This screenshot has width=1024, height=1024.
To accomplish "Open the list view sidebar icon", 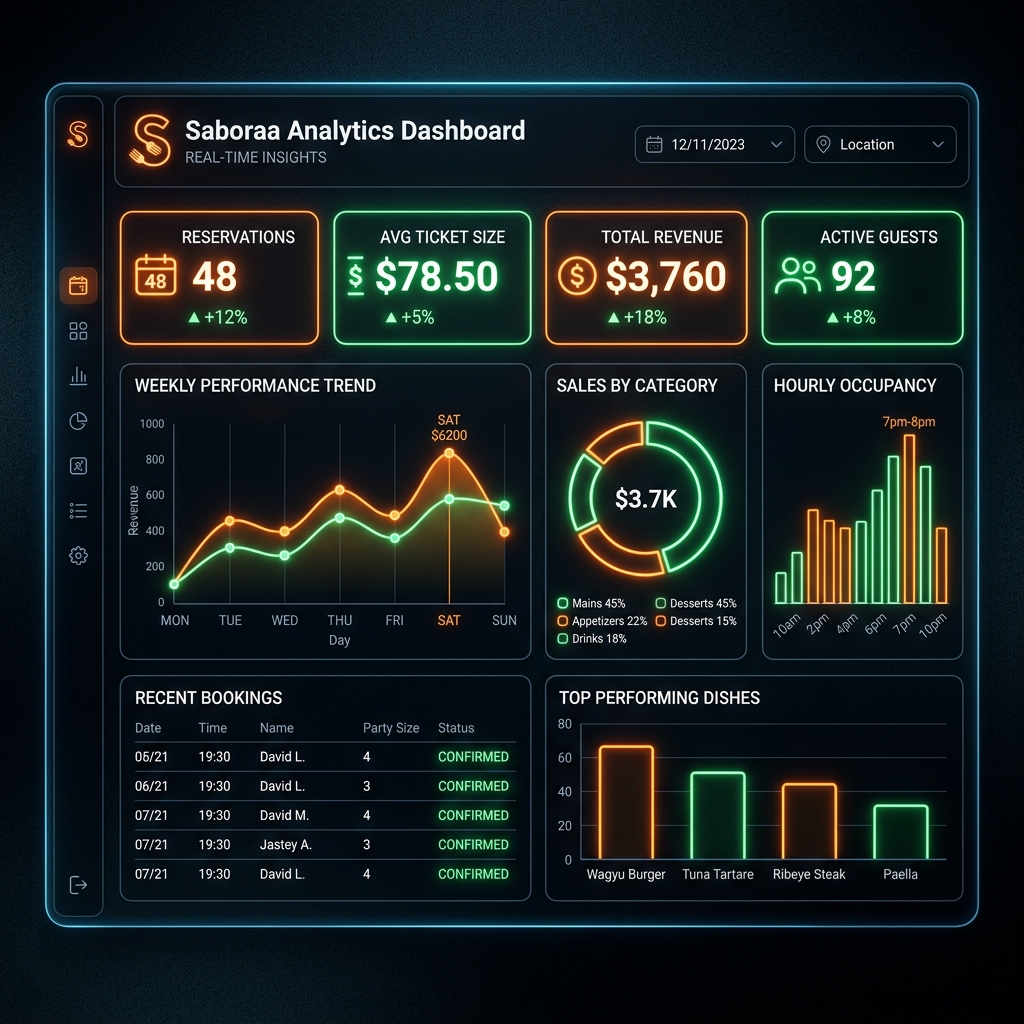I will point(78,511).
